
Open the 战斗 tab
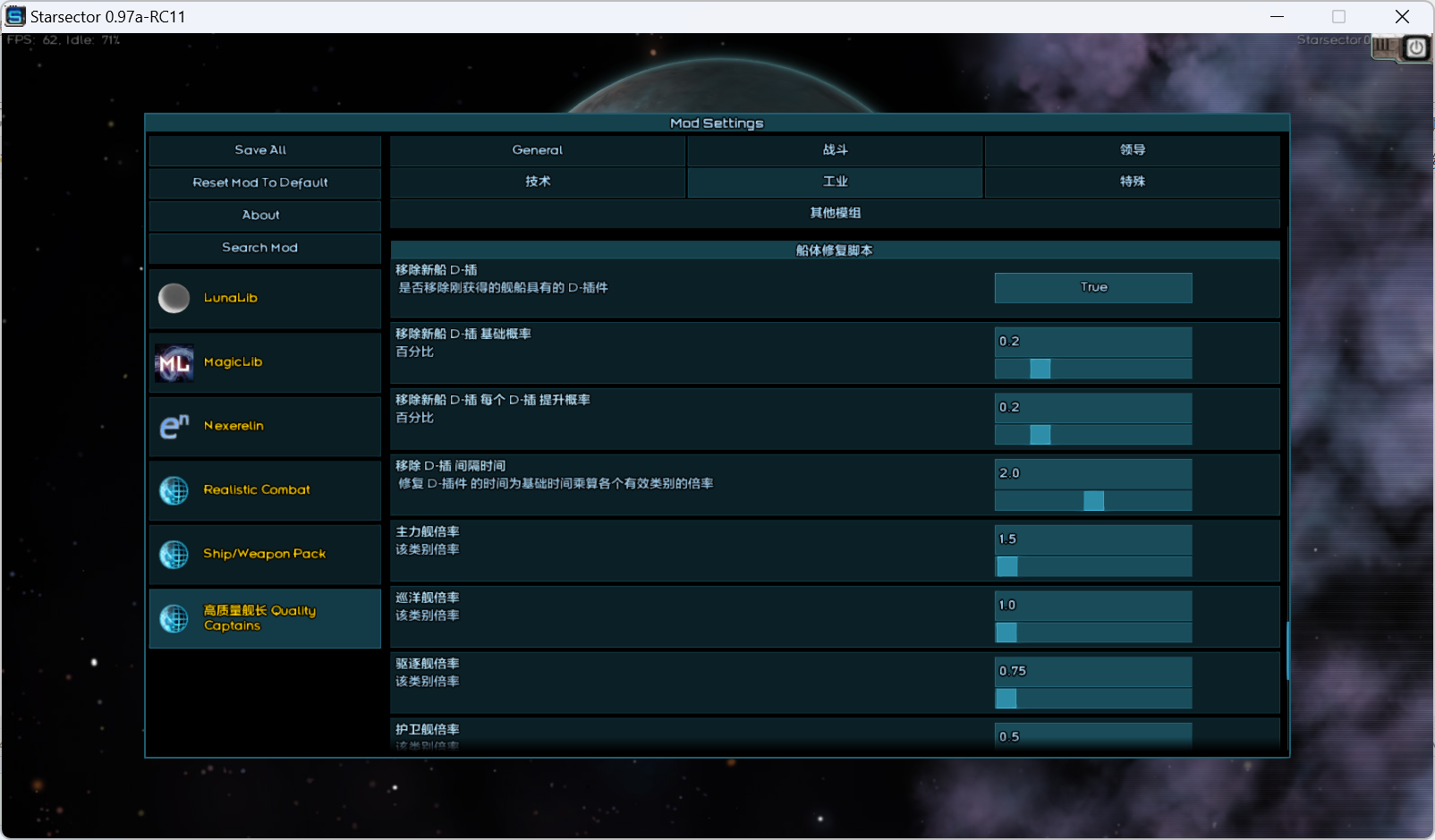pyautogui.click(x=835, y=150)
